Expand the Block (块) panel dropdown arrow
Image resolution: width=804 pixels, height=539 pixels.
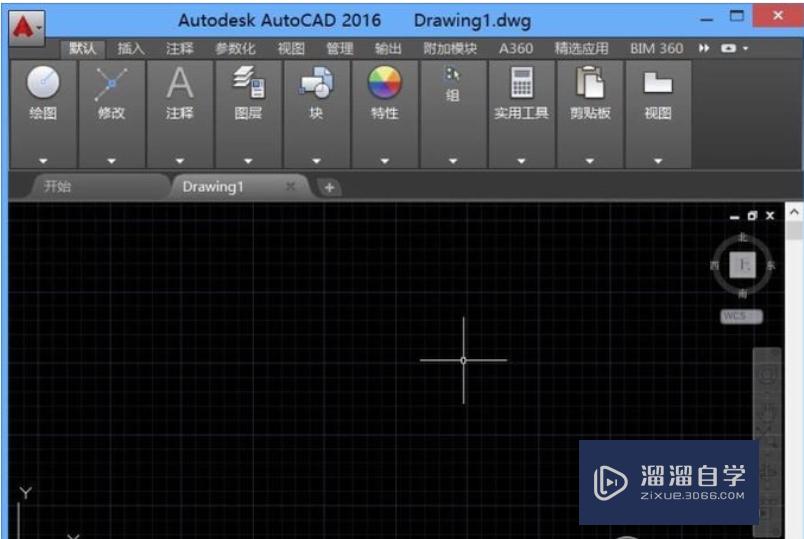pos(316,161)
